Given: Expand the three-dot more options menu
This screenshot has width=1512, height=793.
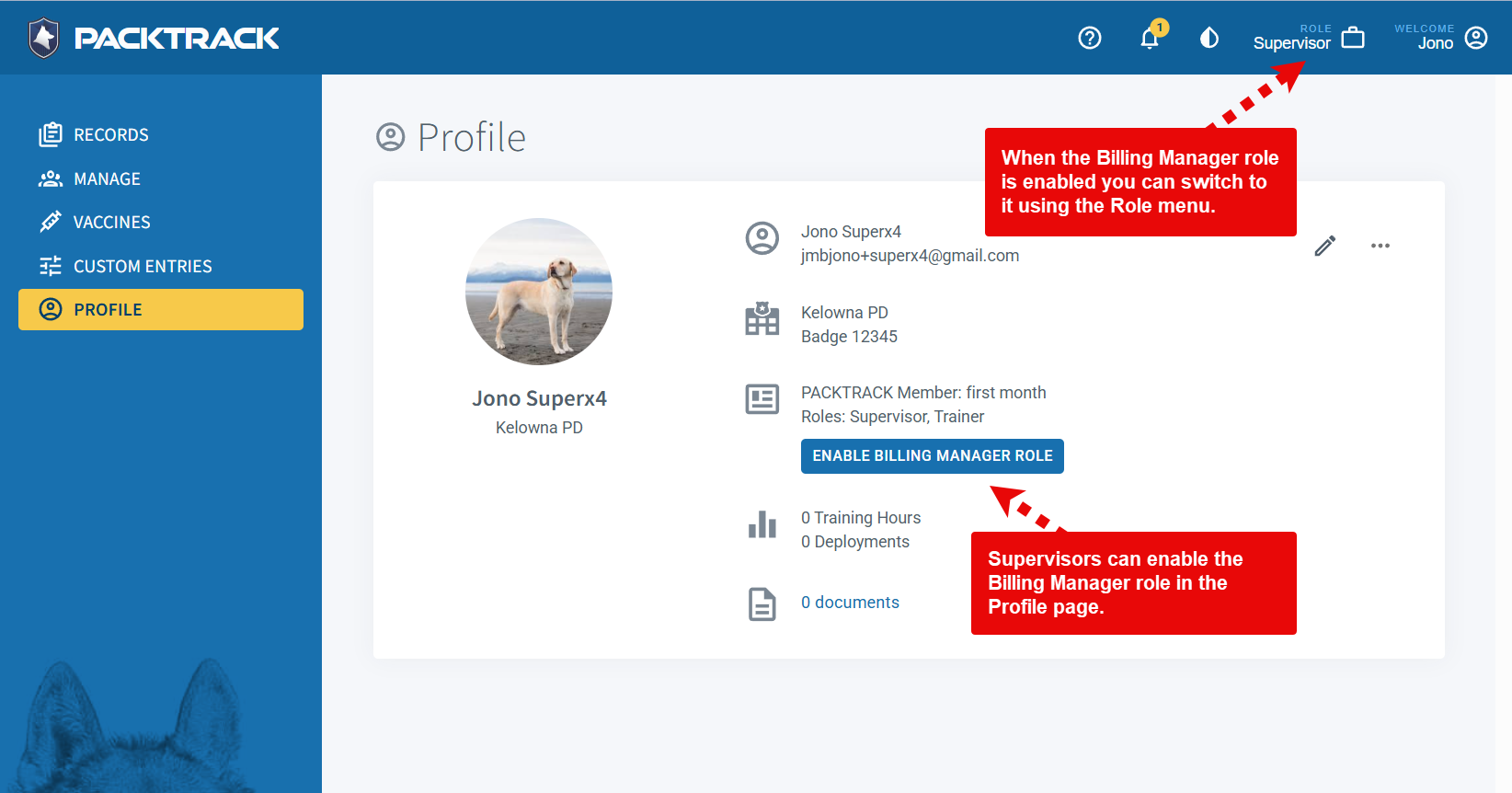Looking at the screenshot, I should tap(1380, 246).
